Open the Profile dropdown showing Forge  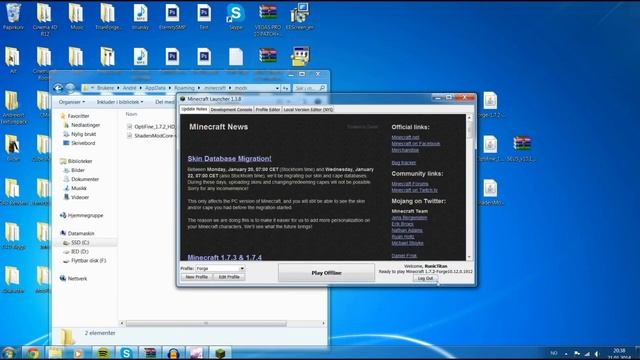[x=220, y=269]
